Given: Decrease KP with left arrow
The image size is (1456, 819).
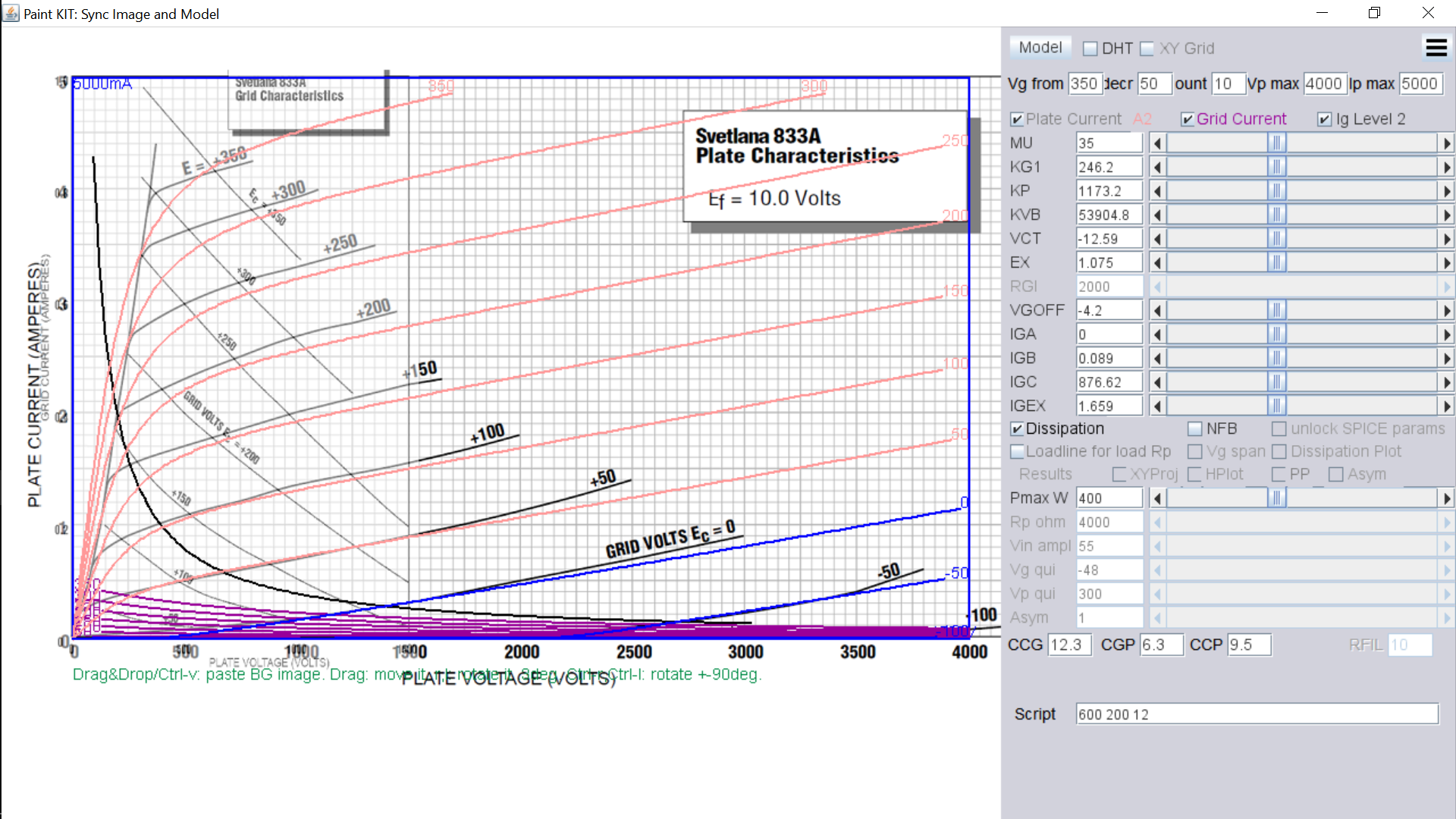Looking at the screenshot, I should tap(1157, 191).
